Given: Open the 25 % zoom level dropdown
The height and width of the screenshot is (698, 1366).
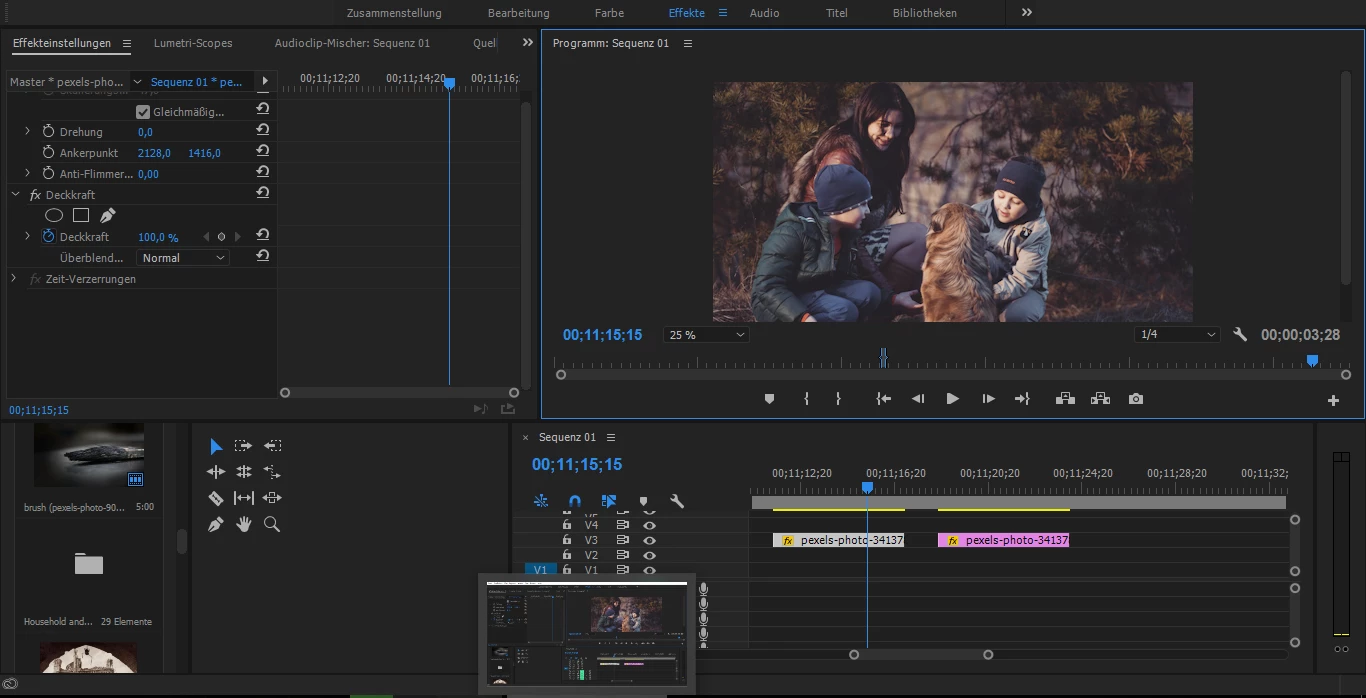Looking at the screenshot, I should pos(706,335).
